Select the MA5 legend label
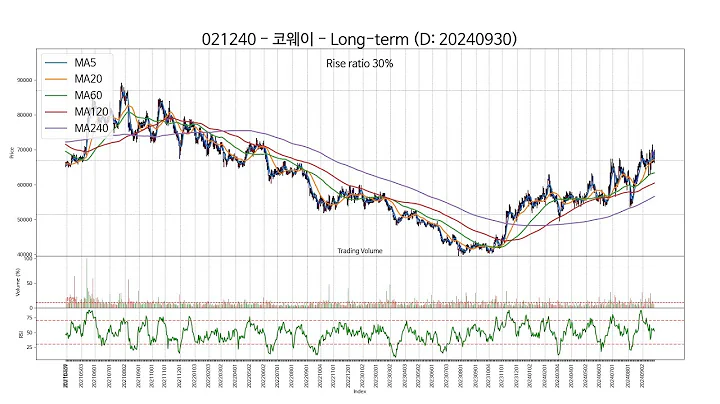 pos(85,62)
